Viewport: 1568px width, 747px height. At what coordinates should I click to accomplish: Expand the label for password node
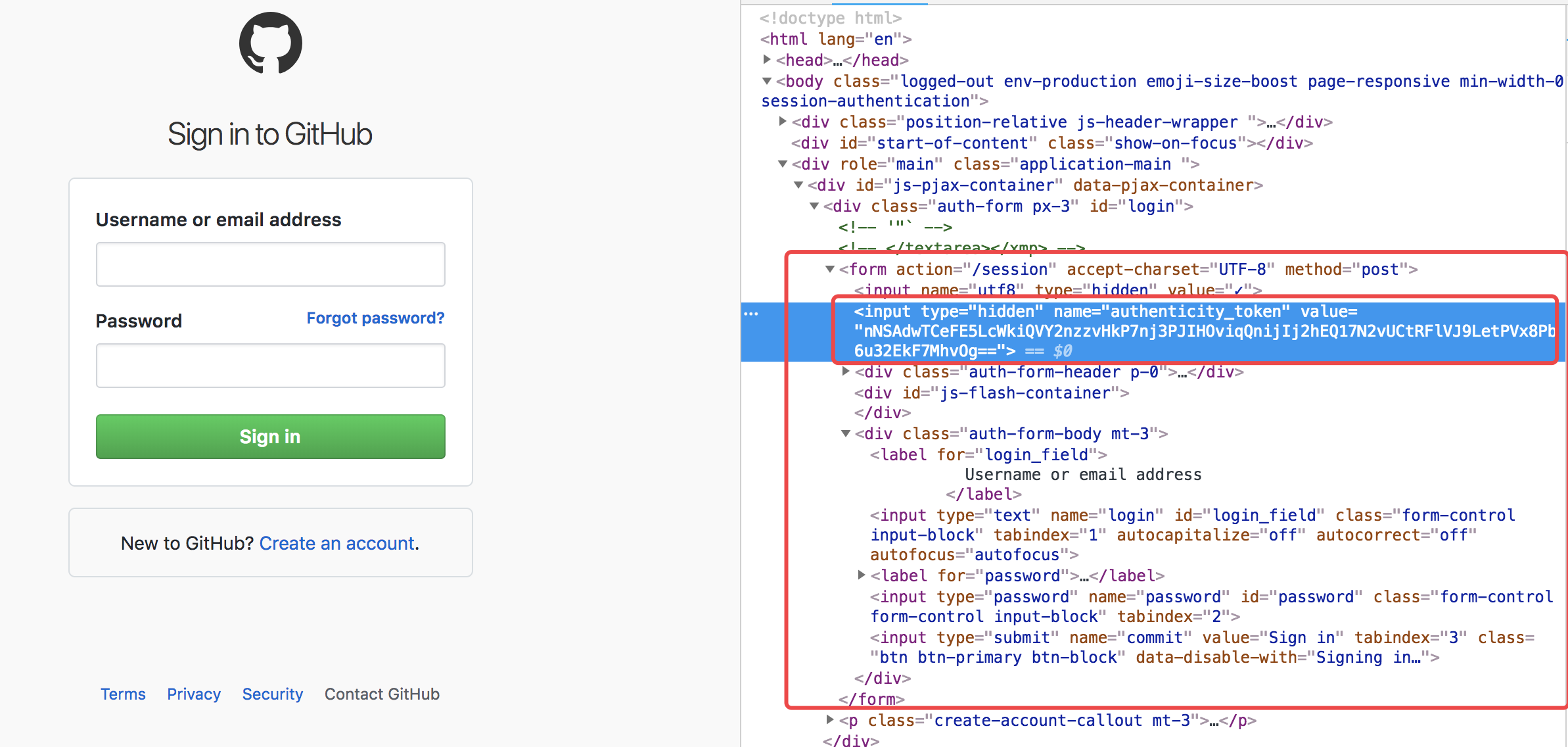coord(862,575)
